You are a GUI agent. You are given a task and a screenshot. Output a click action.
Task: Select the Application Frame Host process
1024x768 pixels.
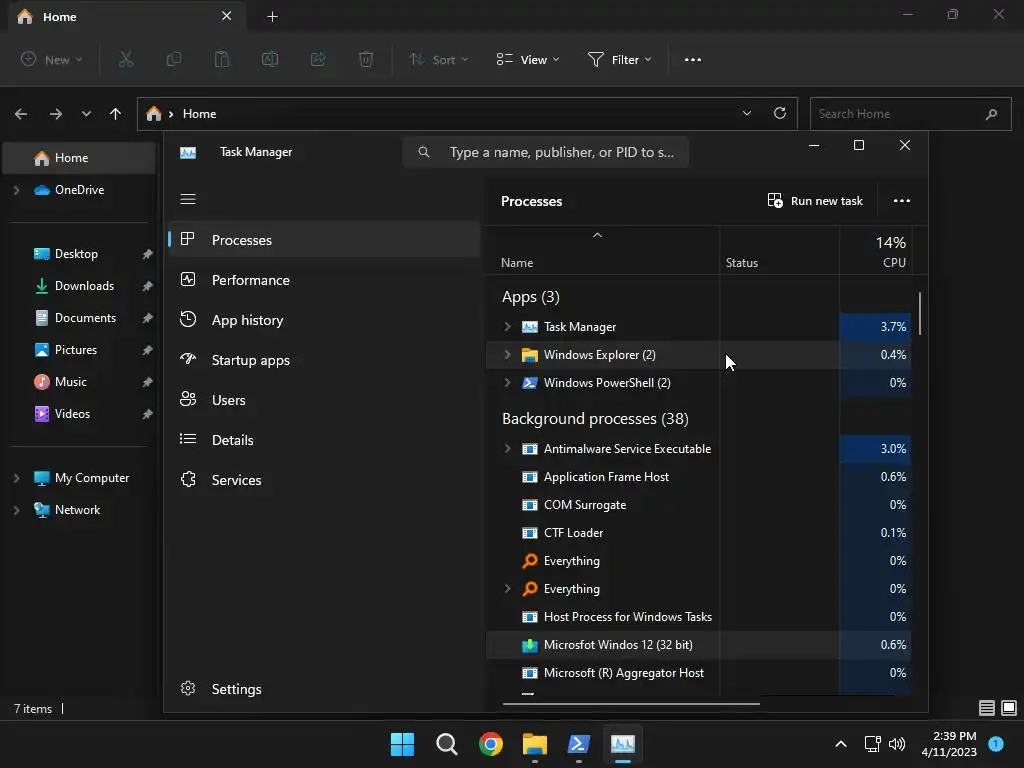pos(698,477)
